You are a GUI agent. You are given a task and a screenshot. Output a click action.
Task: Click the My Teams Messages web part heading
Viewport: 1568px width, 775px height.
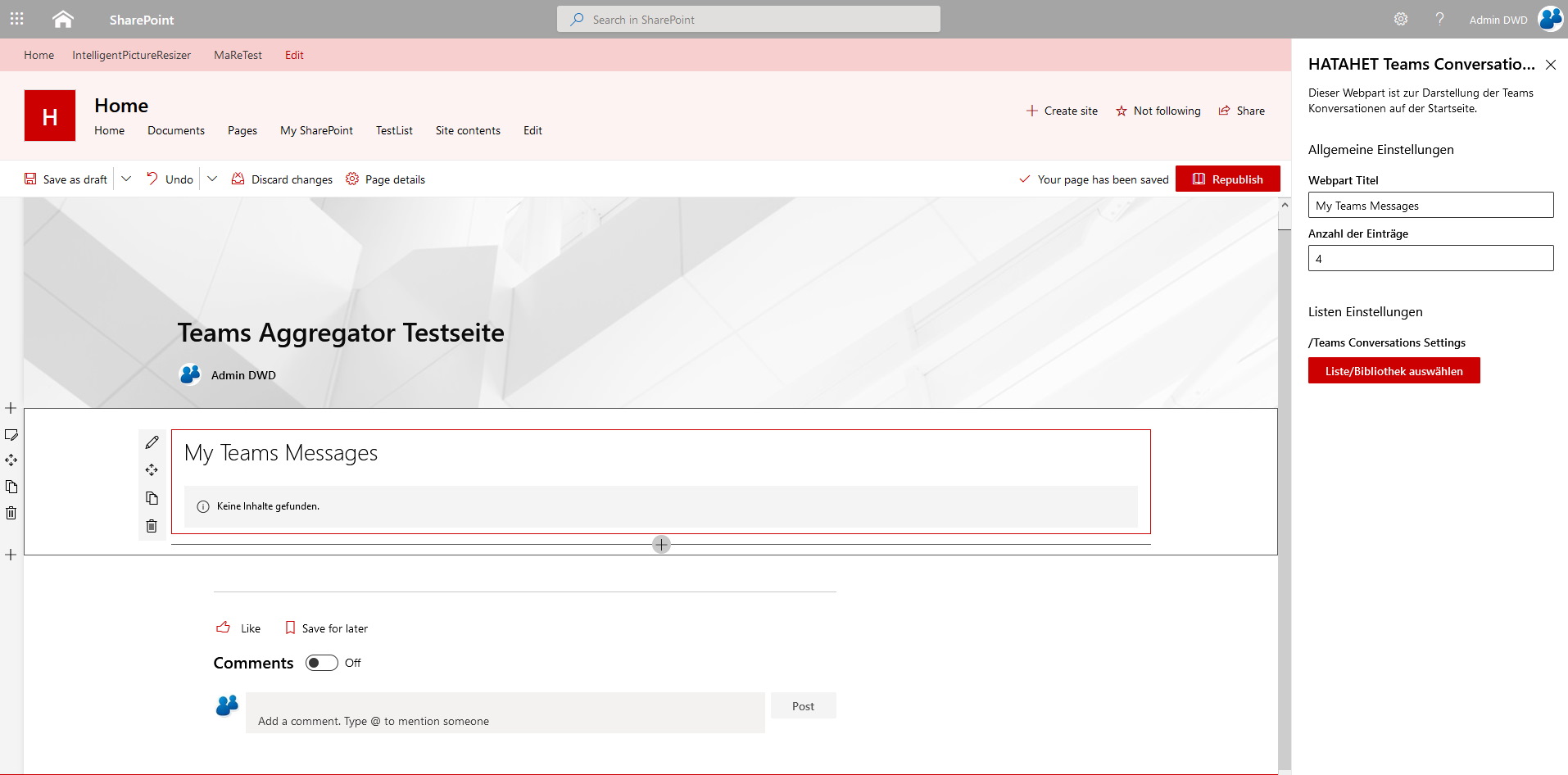[281, 453]
